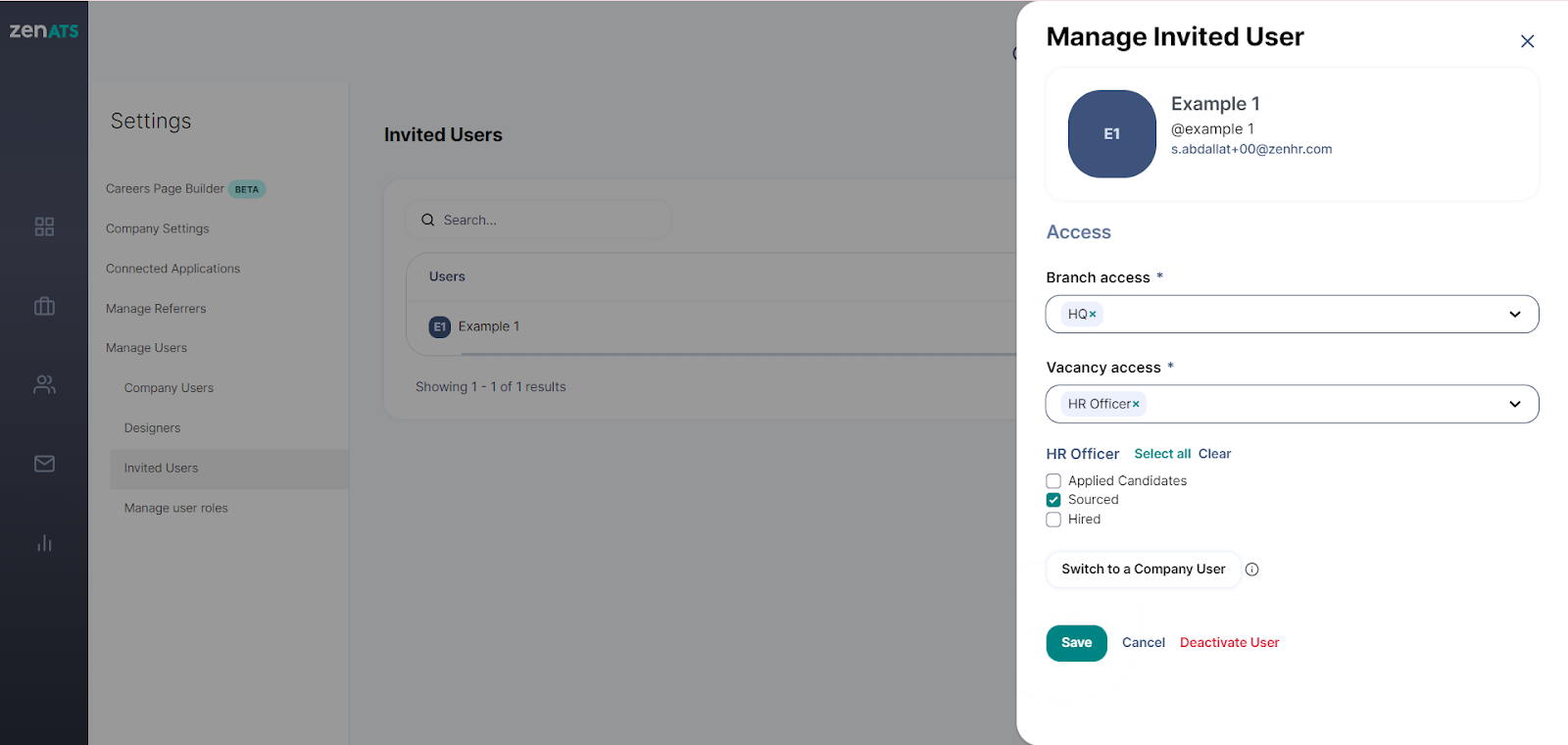Click Select all for HR Officer

1162,454
